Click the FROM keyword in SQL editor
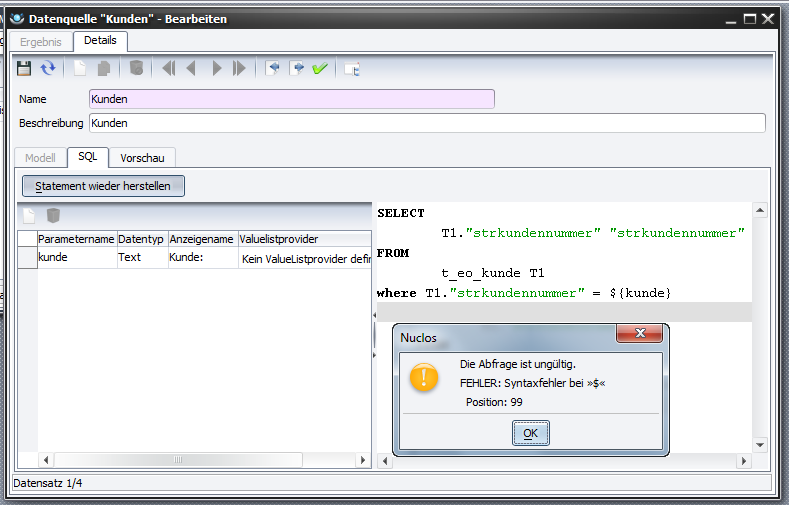The height and width of the screenshot is (505, 789). click(393, 253)
